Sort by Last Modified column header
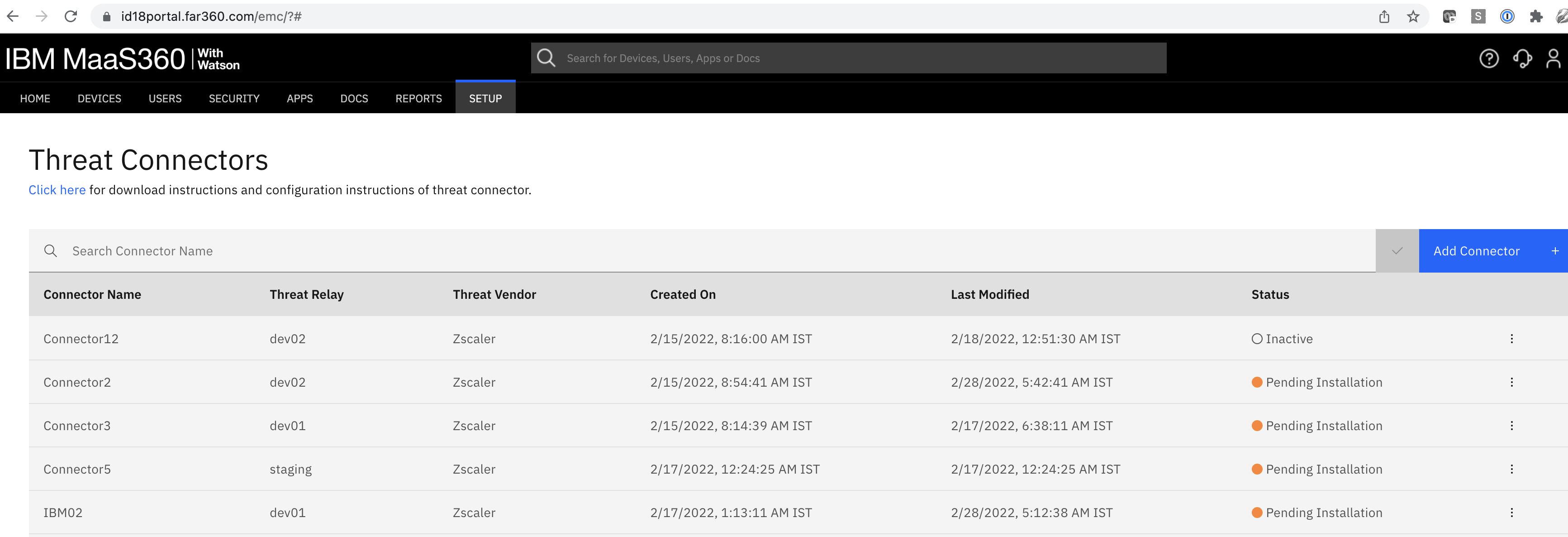The height and width of the screenshot is (537, 1568). (990, 294)
